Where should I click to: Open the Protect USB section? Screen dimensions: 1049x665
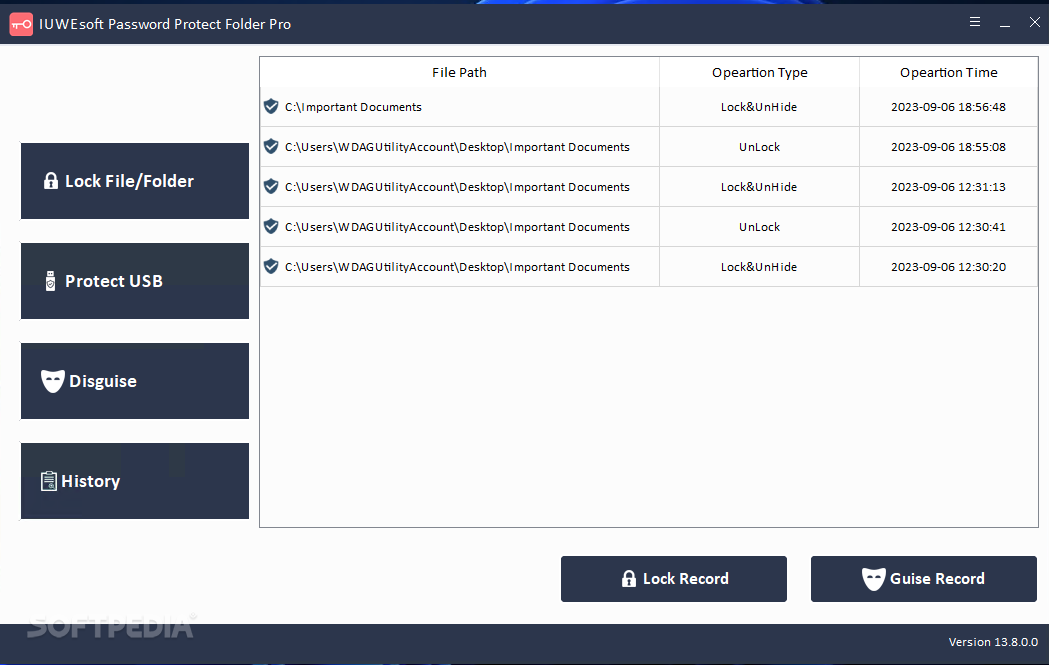click(x=134, y=281)
